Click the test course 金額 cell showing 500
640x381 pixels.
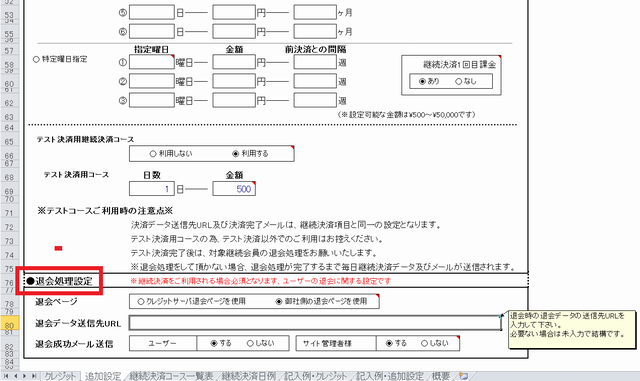click(x=234, y=189)
